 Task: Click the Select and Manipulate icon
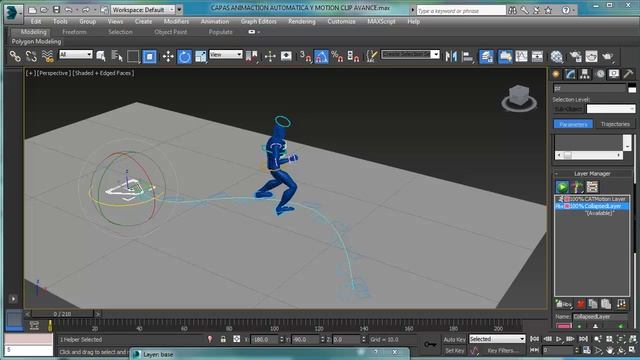point(270,56)
